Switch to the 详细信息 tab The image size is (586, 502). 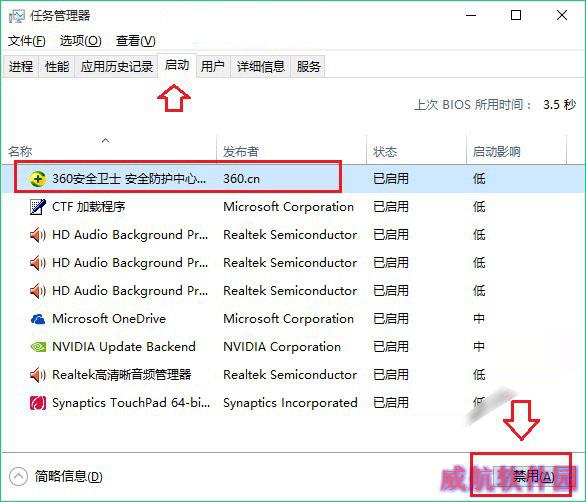tap(260, 67)
